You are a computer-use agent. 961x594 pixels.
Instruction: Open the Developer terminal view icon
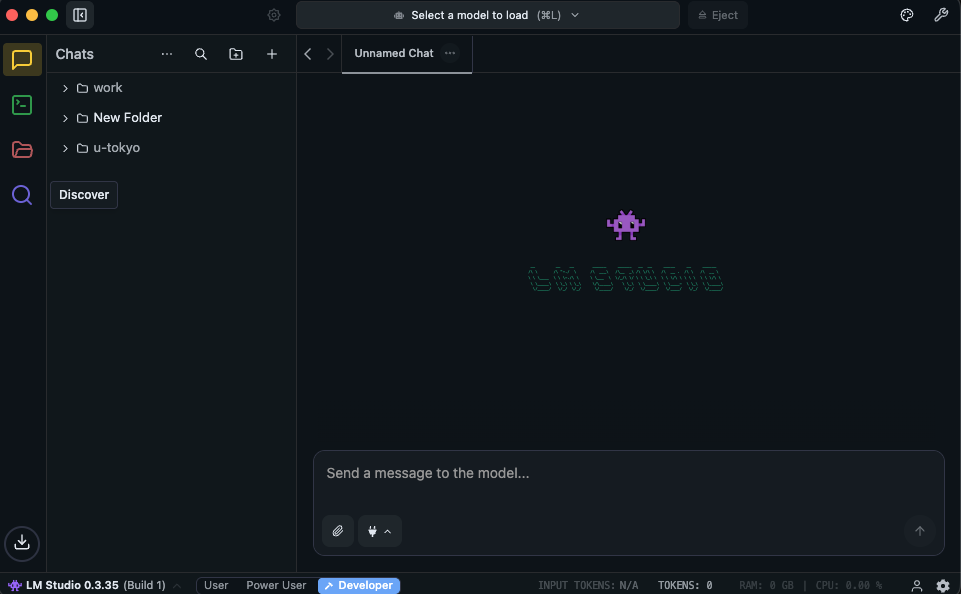pyautogui.click(x=22, y=105)
